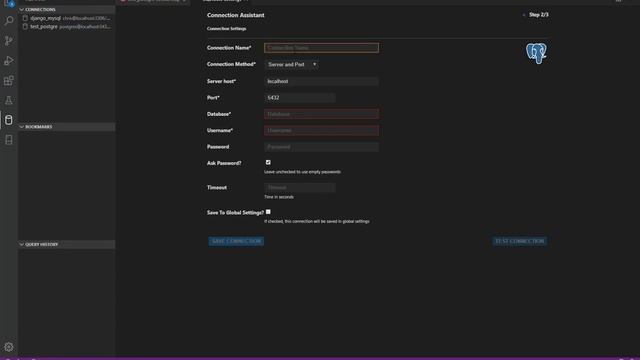Click the TEST CONNECTION button
Screen dimensions: 640x360
click(519, 241)
